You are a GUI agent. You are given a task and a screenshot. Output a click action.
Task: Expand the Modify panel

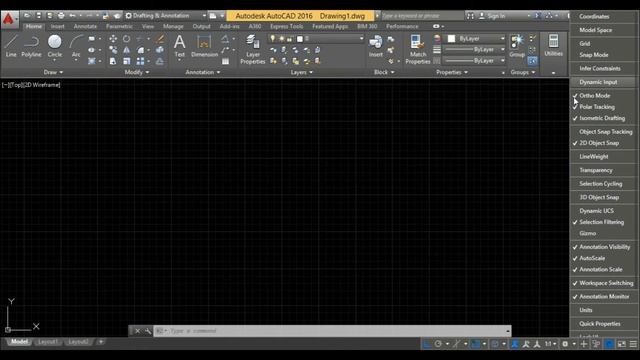137,72
